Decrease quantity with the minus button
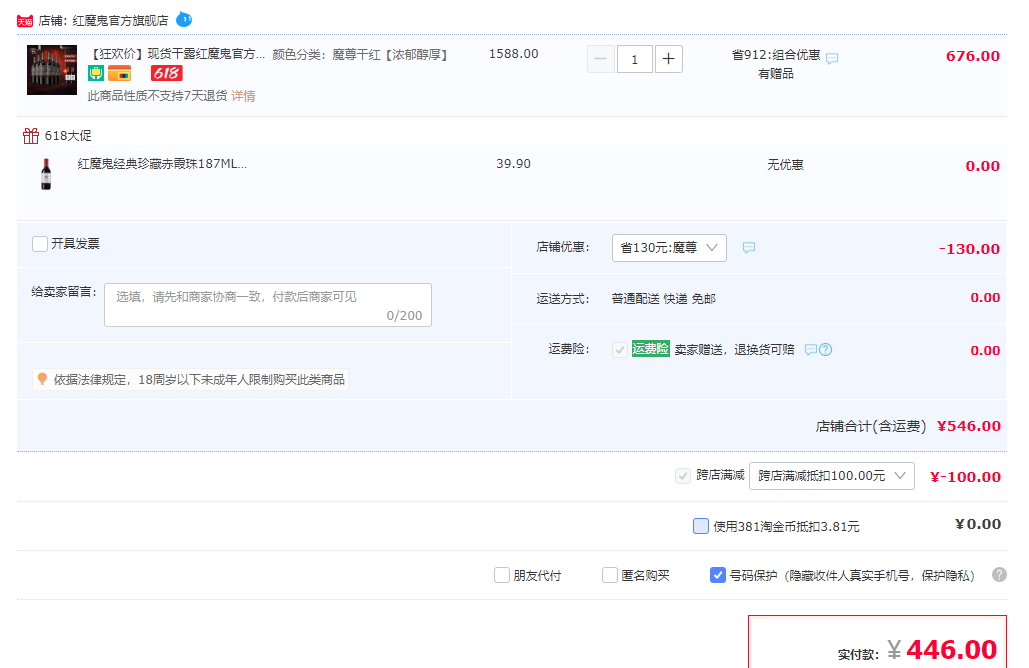Image resolution: width=1029 pixels, height=668 pixels. [x=600, y=59]
